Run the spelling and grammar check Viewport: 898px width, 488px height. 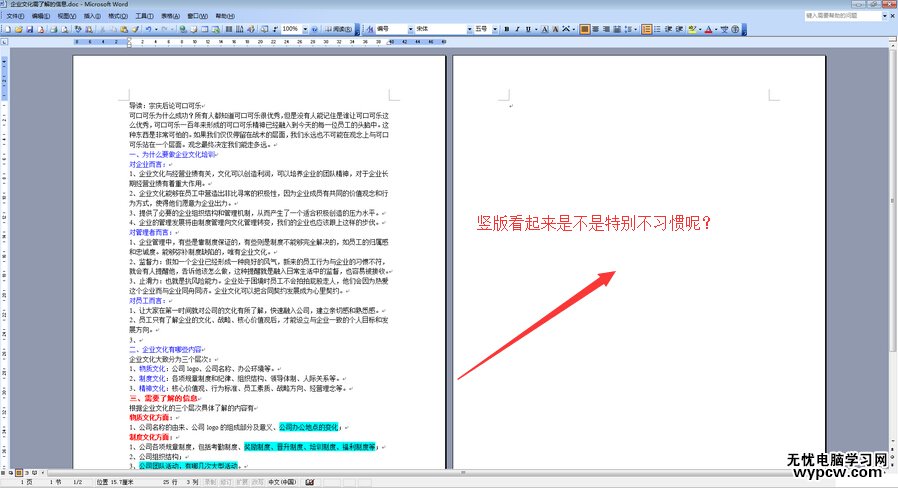pyautogui.click(x=78, y=29)
